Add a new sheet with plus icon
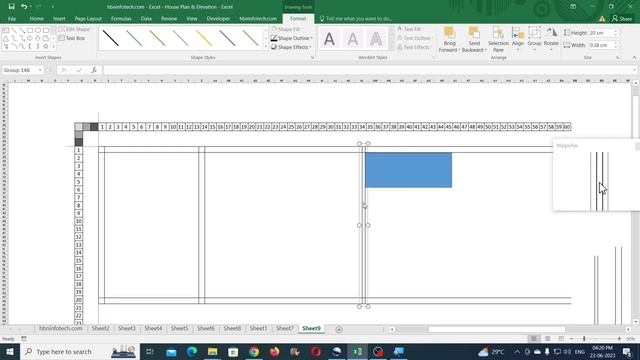 [x=339, y=329]
